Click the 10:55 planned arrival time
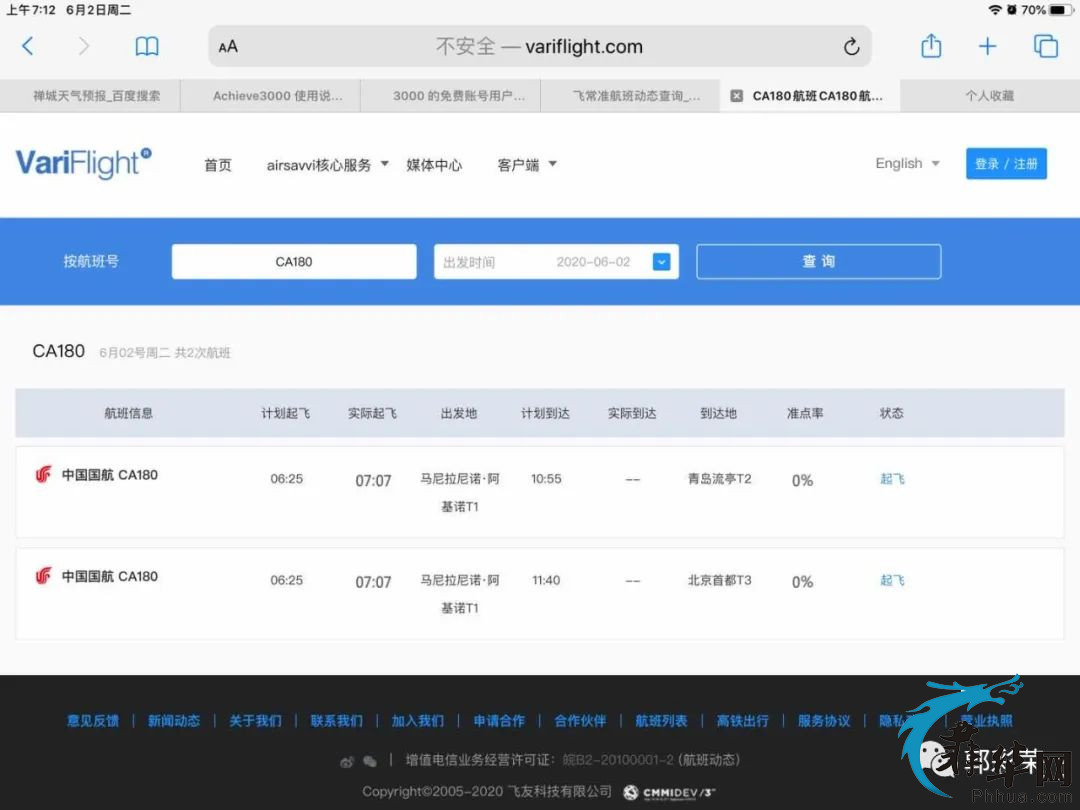The image size is (1080, 810). pos(546,479)
